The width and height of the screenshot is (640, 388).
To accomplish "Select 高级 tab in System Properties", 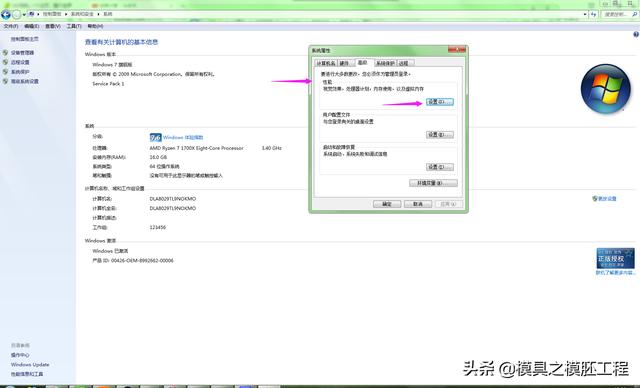I will [x=363, y=62].
